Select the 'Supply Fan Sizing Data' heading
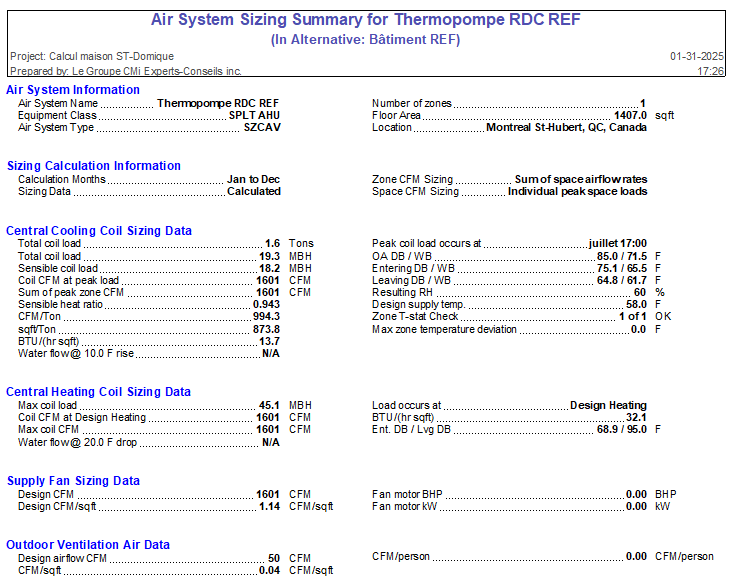Screen dimensions: 741x584 (73, 481)
